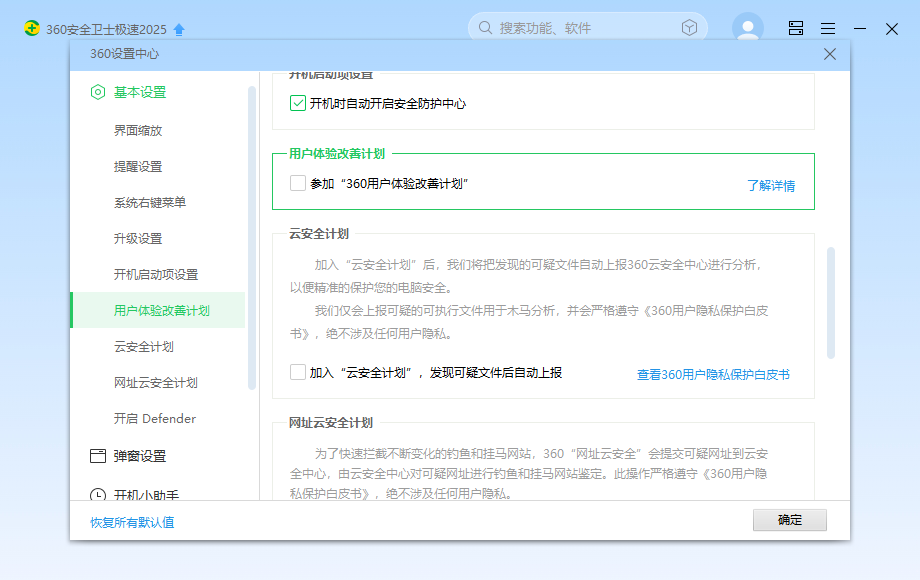Enable 参加360用户体验改善计划 checkbox
Image resolution: width=920 pixels, height=580 pixels.
298,183
